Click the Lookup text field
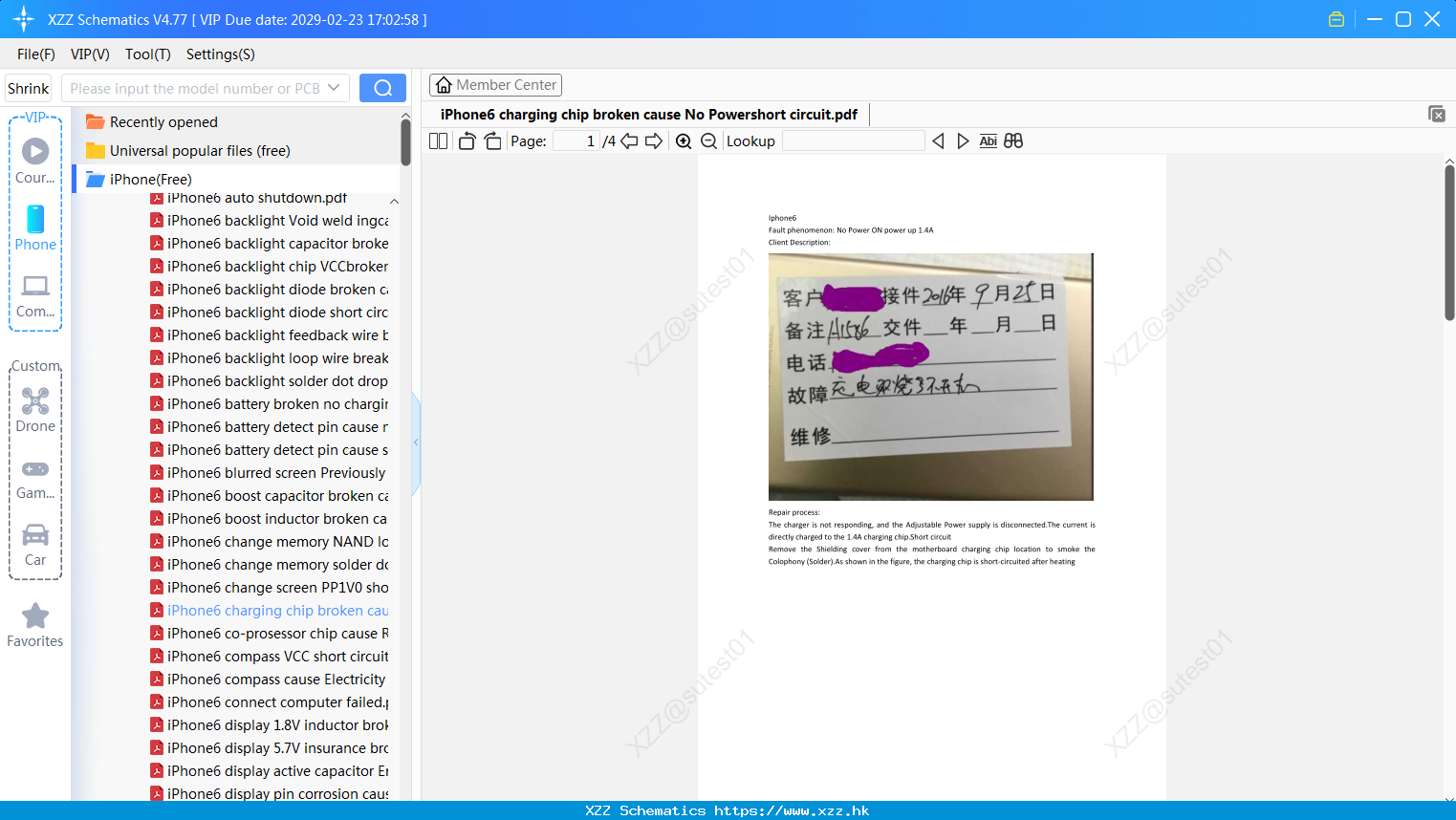1456x820 pixels. (853, 141)
